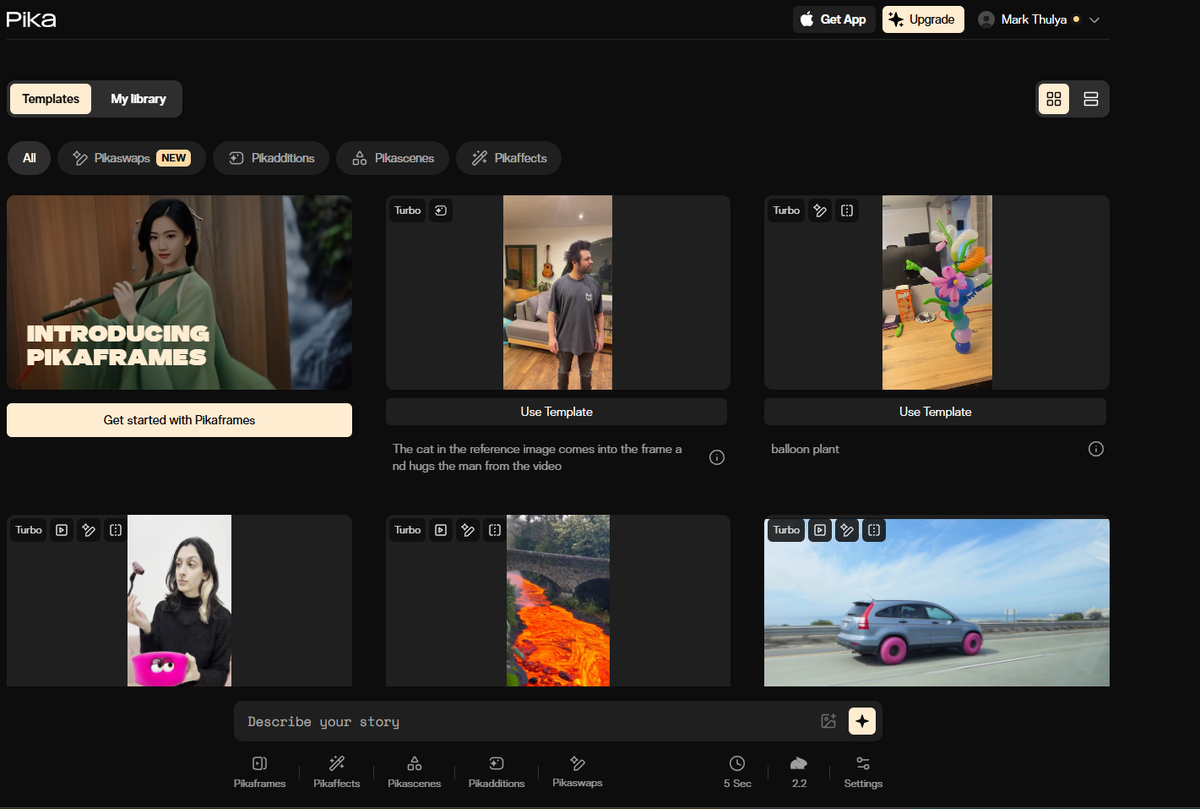Filter templates by Pikadditions

(271, 158)
